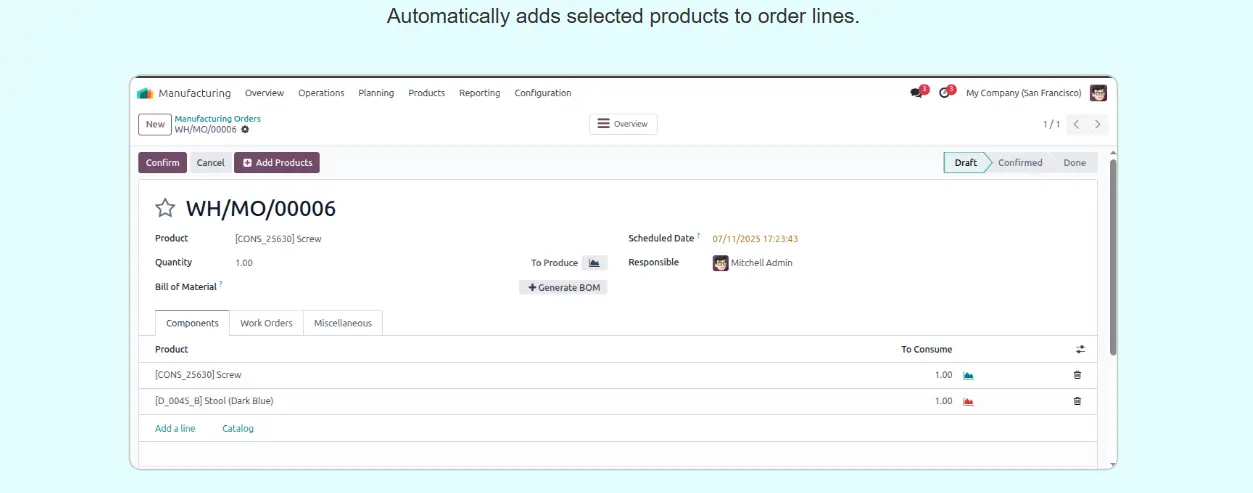Image resolution: width=1253 pixels, height=493 pixels.
Task: Open the Miscellaneous tab
Action: pos(343,323)
